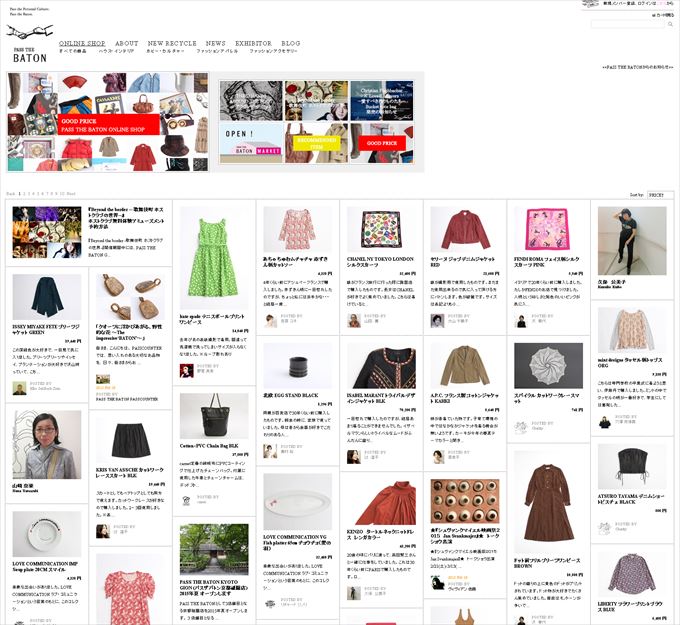Click poster avatar under ISABEL MARANT card

[x=354, y=457]
